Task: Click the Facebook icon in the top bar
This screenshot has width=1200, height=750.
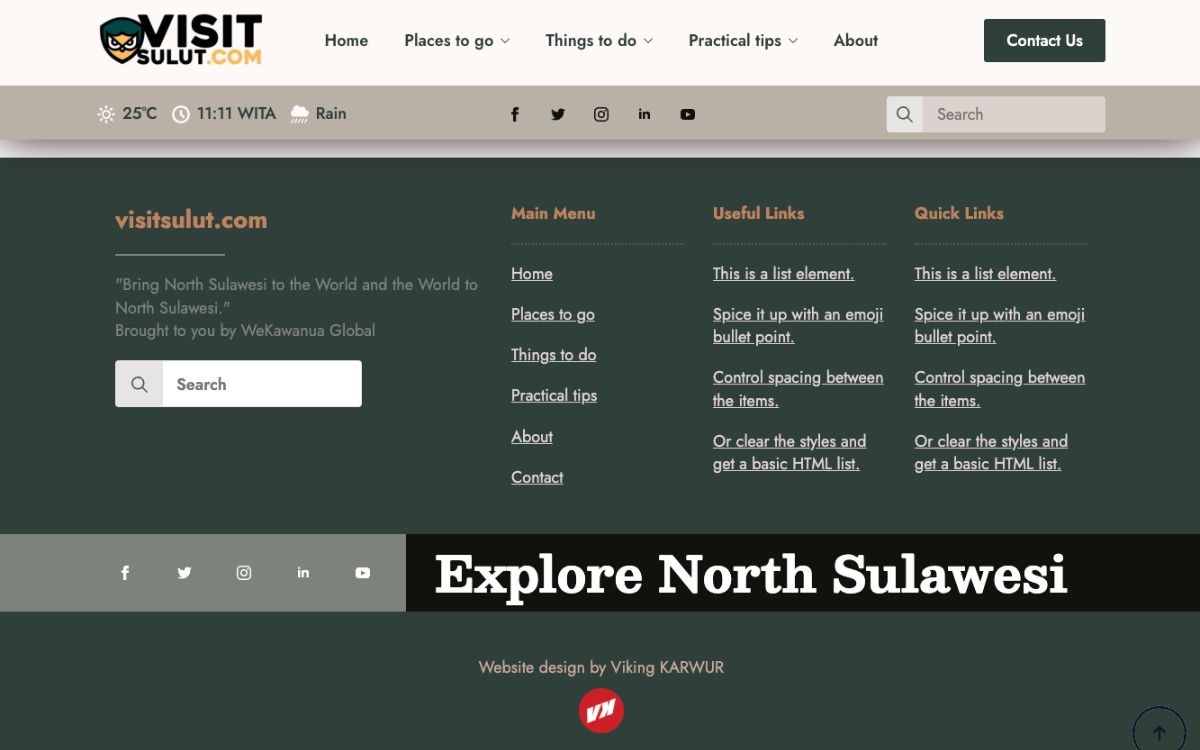Action: (x=515, y=114)
